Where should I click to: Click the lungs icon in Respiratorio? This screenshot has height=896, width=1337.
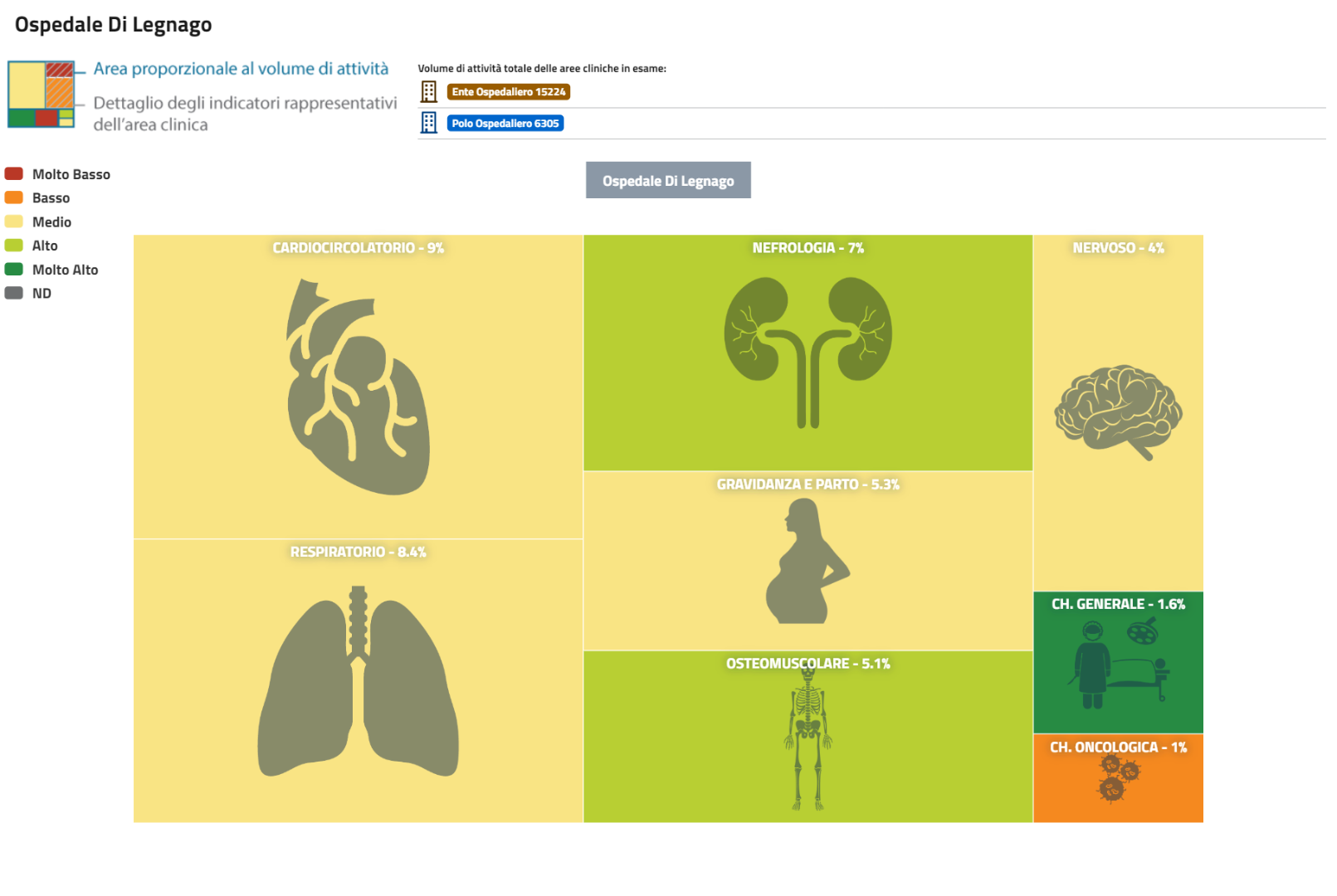coord(358,683)
